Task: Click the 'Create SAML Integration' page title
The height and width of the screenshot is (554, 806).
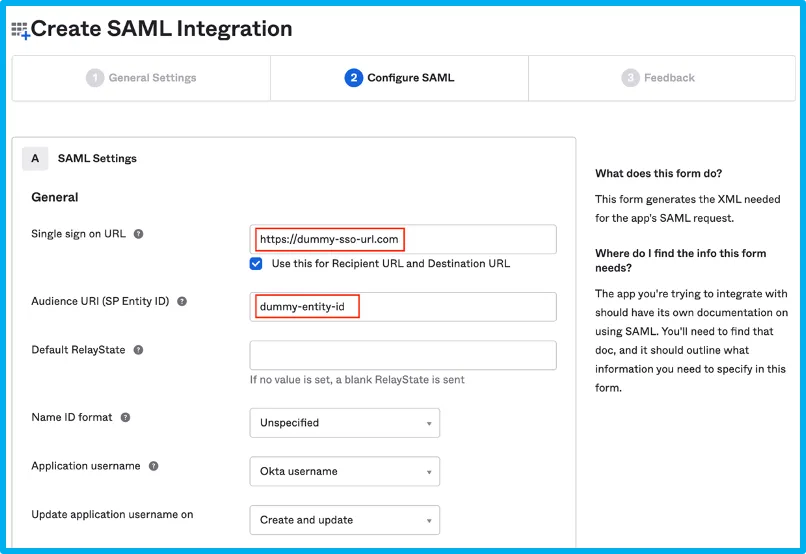Action: click(161, 29)
